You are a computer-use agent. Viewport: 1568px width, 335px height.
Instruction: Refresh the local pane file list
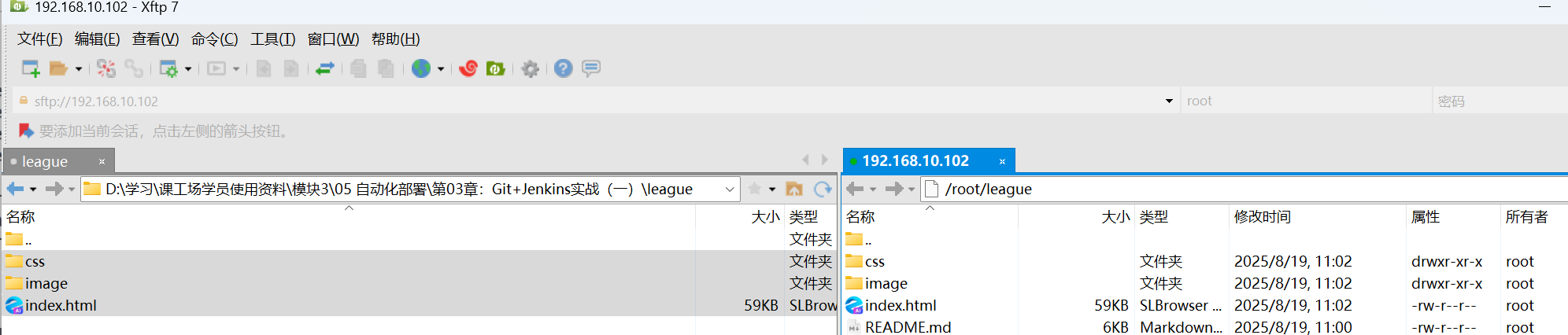coord(823,189)
